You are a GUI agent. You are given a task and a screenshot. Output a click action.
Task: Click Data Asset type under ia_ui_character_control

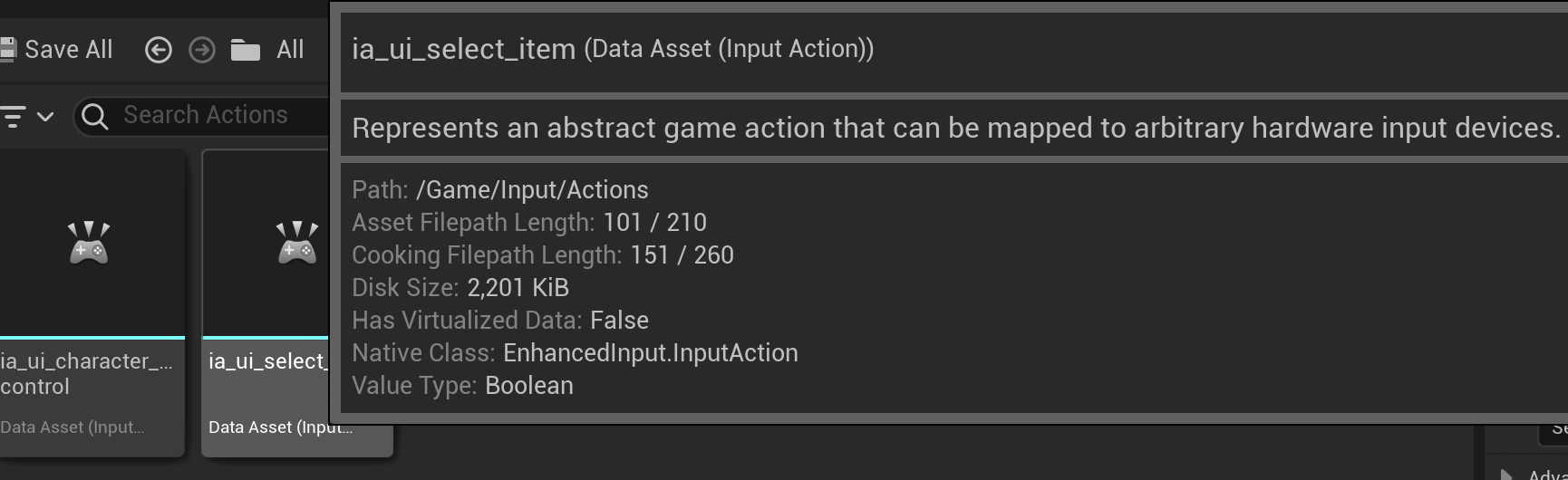click(73, 427)
